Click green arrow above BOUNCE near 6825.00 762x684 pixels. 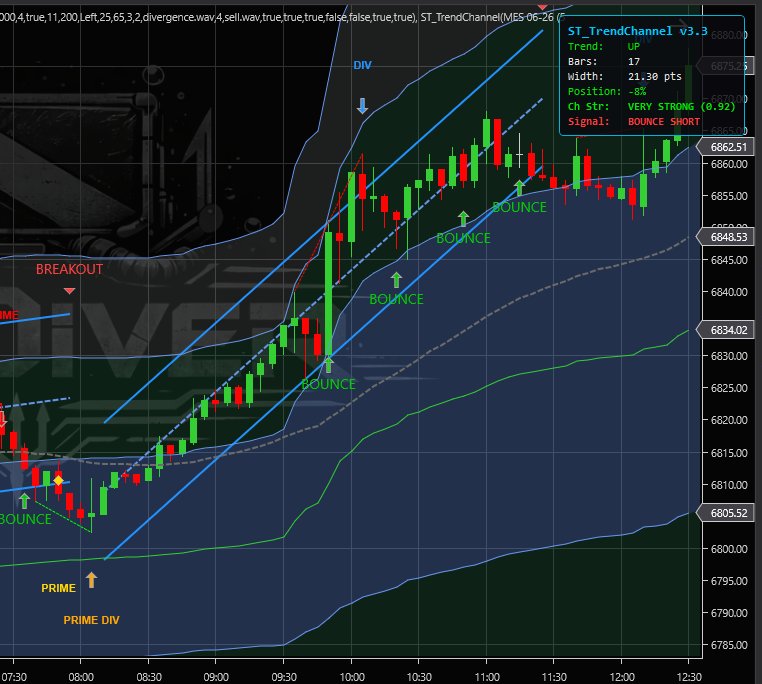pos(329,365)
